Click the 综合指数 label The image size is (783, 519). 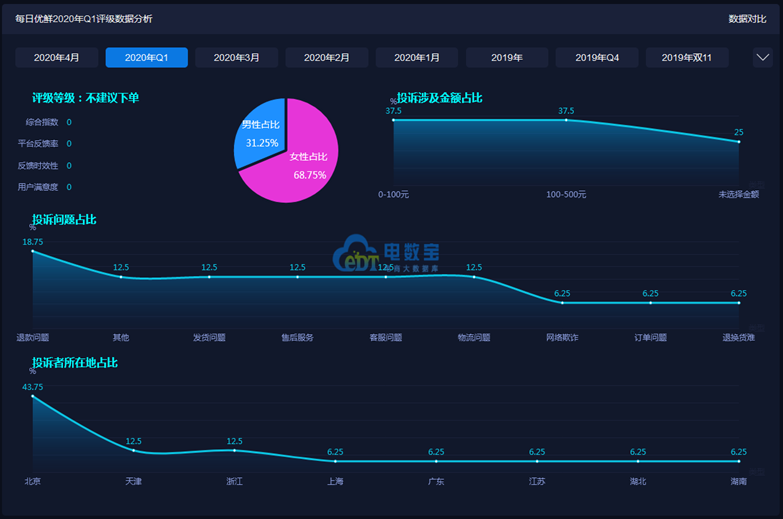[42, 122]
